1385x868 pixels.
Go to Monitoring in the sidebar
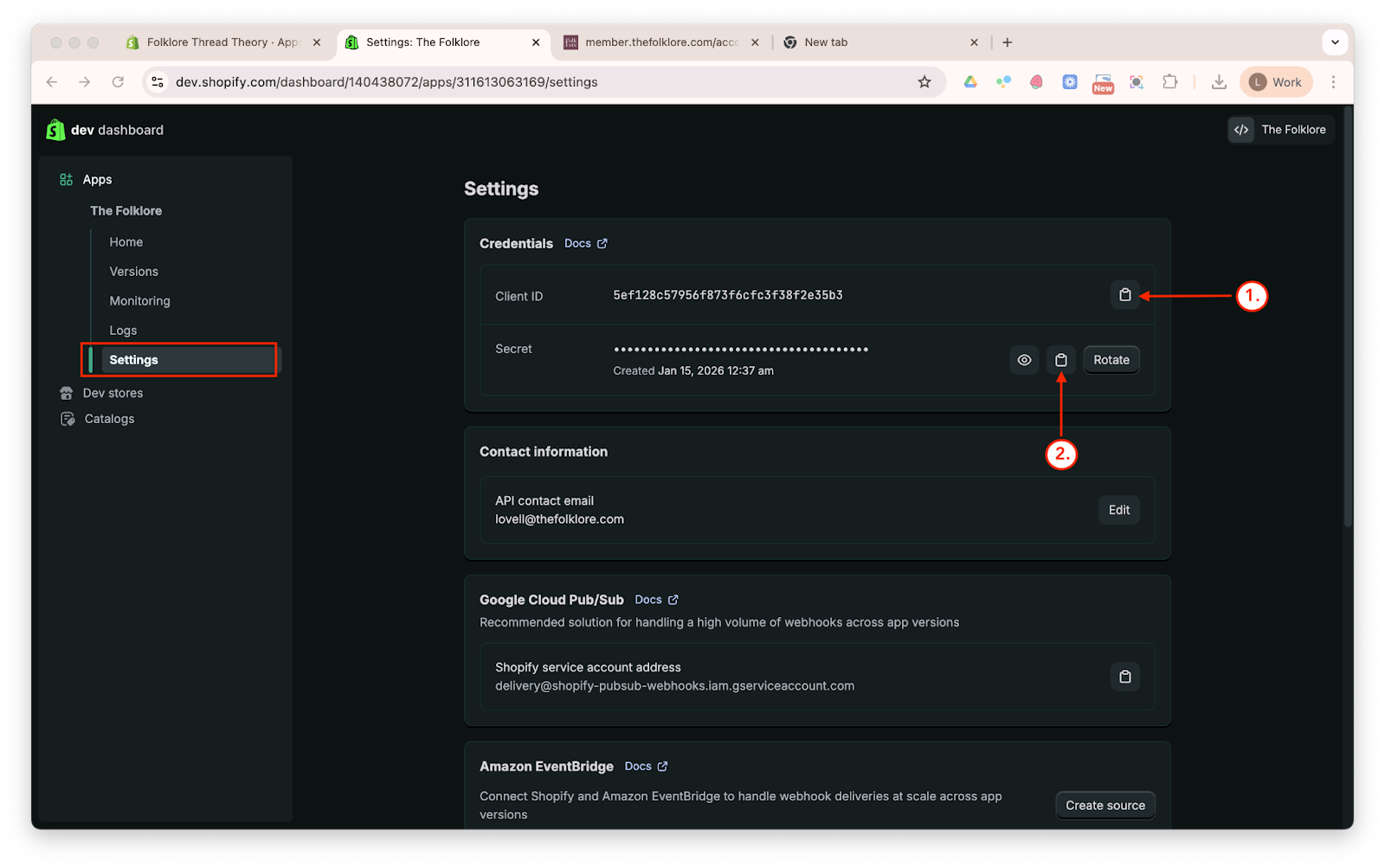[139, 301]
